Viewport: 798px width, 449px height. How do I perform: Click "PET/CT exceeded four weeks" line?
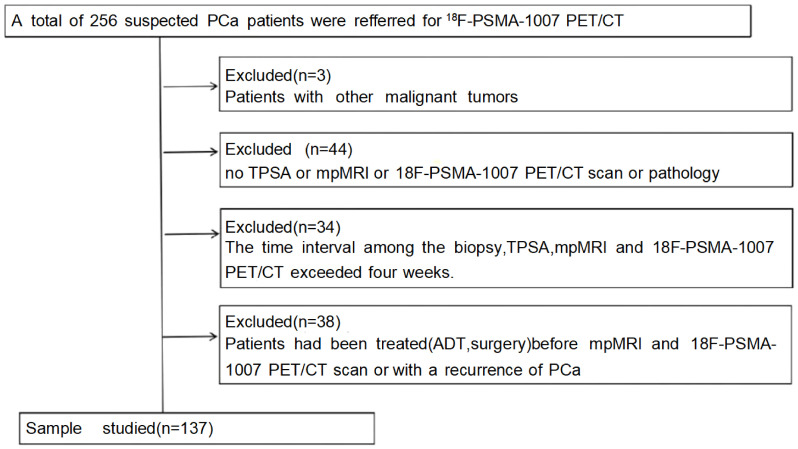click(x=339, y=272)
